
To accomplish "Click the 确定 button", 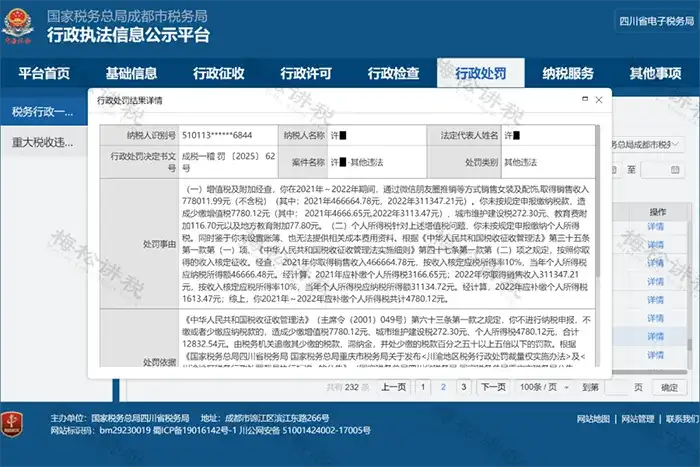I will [x=669, y=387].
